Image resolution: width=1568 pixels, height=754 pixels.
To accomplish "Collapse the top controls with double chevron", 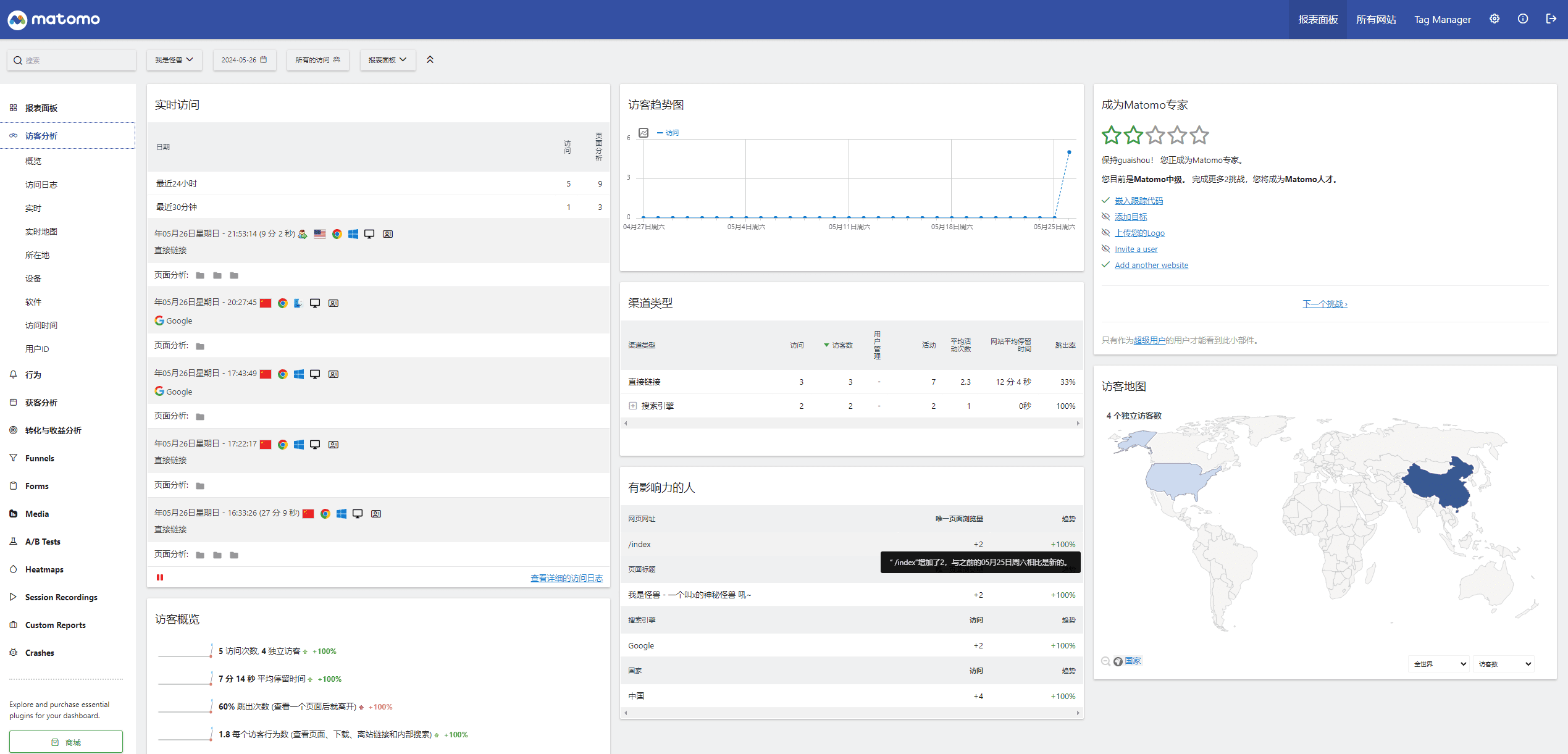I will [430, 60].
